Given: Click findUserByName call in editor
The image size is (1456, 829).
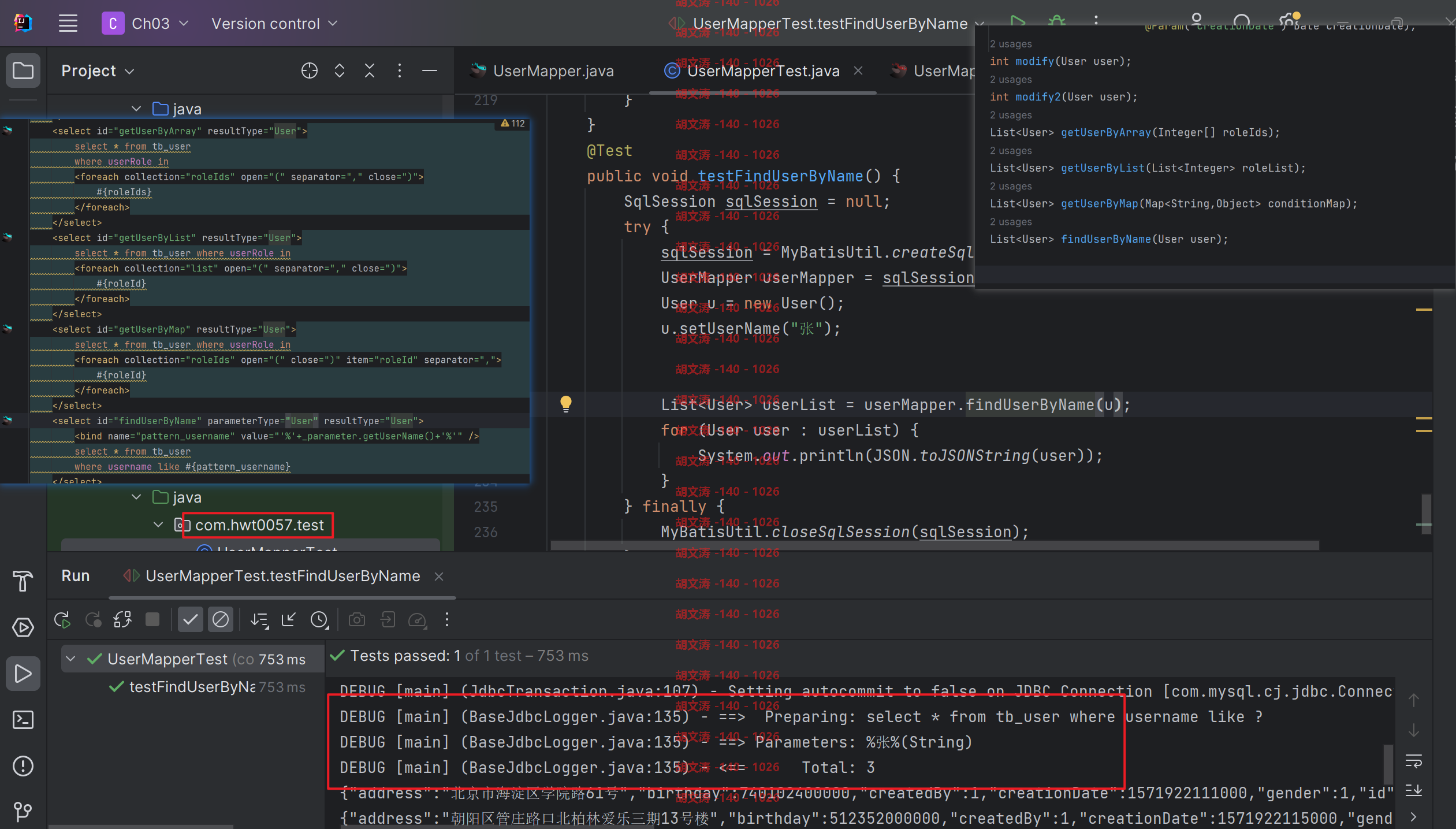Looking at the screenshot, I should point(1029,405).
